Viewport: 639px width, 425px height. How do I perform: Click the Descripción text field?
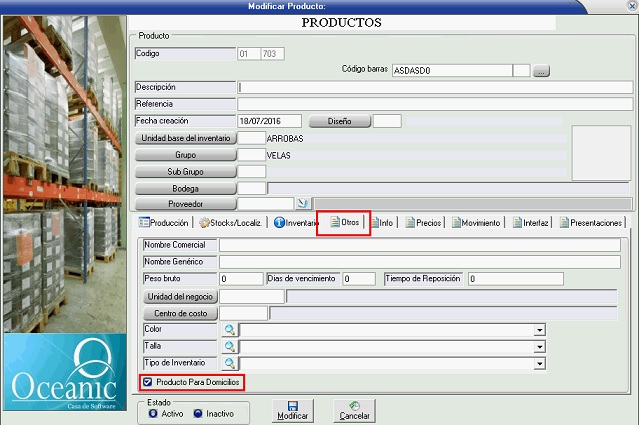tap(434, 87)
